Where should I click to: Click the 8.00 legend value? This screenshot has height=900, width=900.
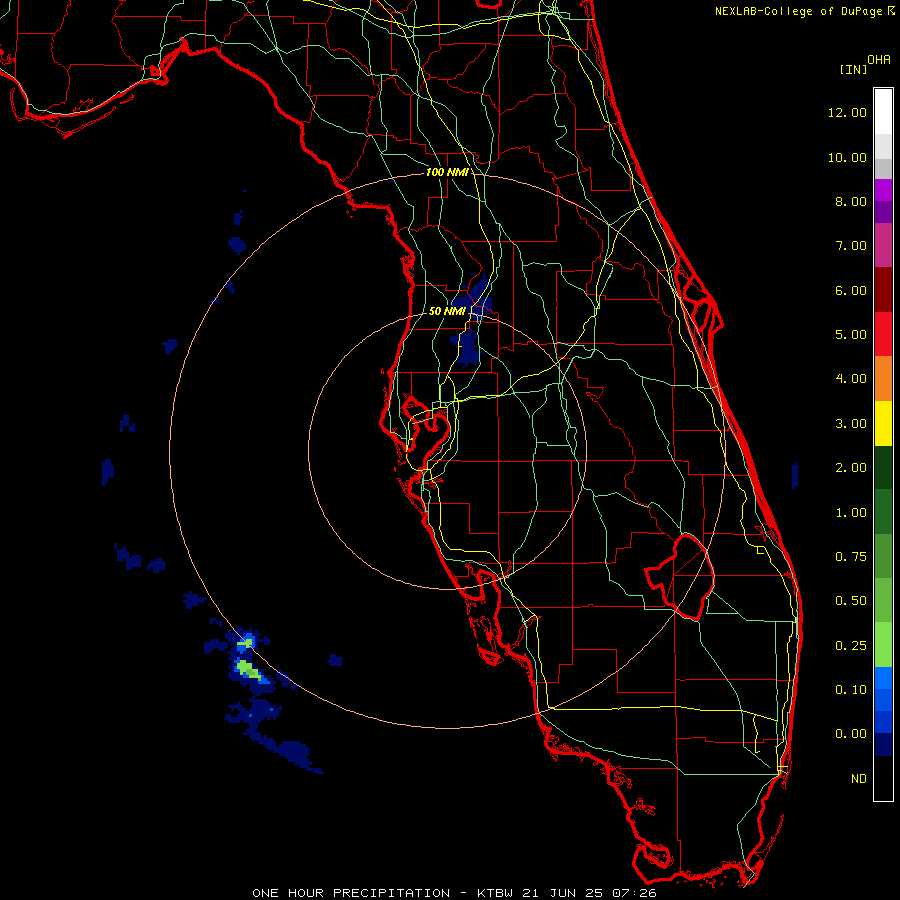851,201
